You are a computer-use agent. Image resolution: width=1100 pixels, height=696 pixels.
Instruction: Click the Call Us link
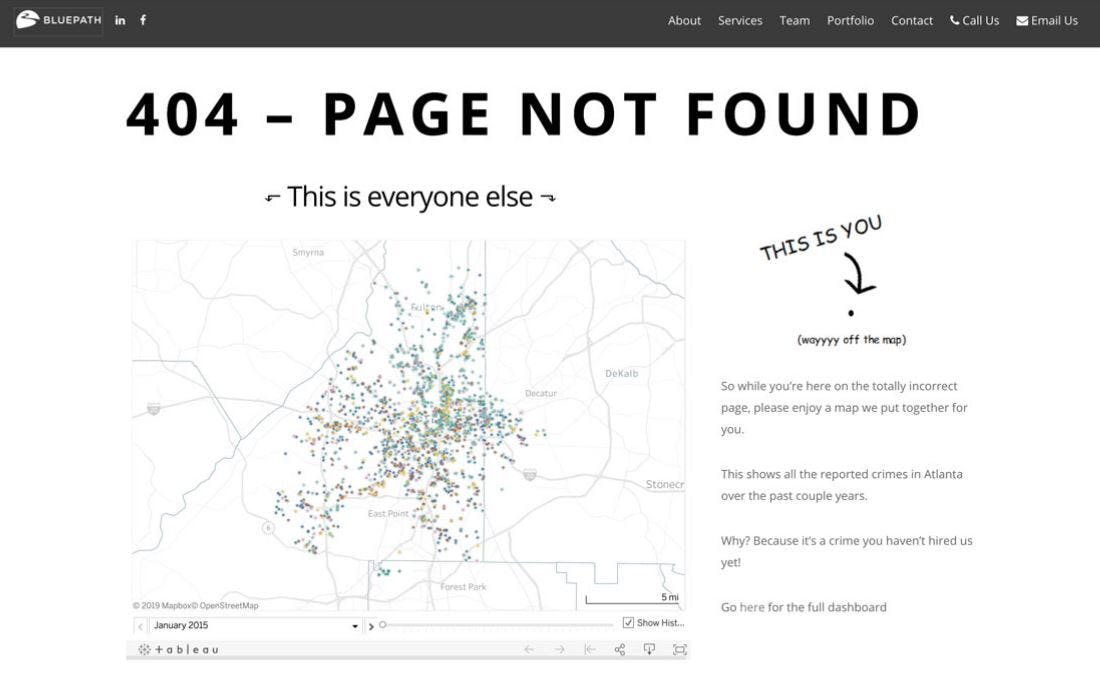coord(974,21)
